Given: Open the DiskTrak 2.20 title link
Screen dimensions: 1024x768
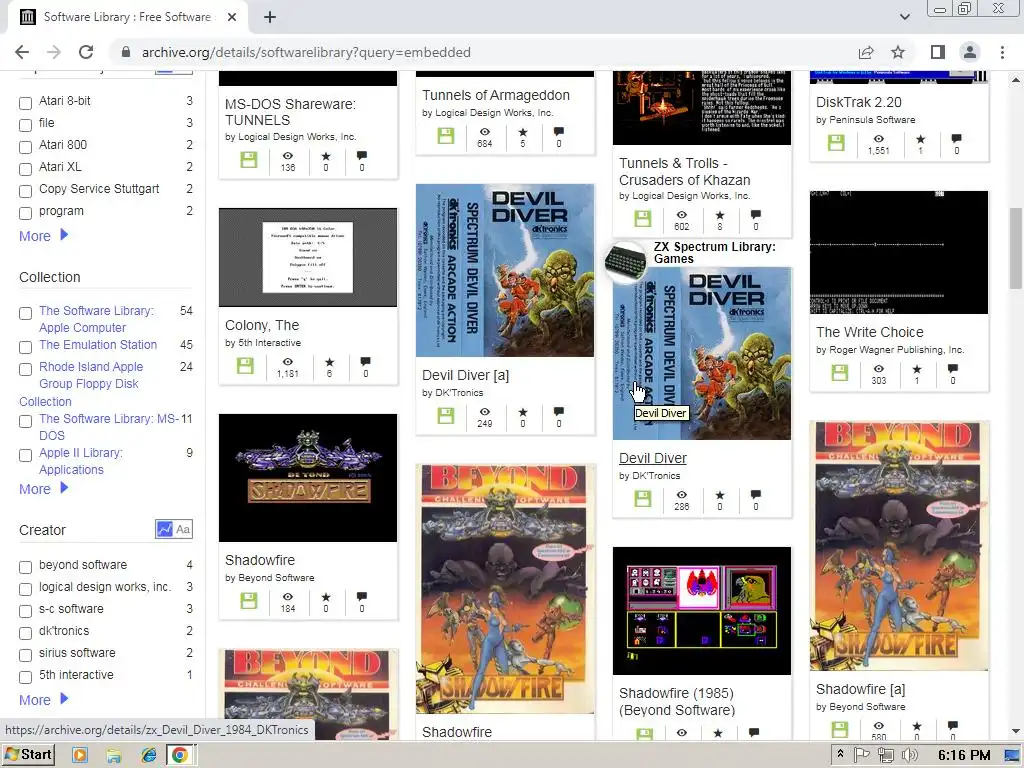Looking at the screenshot, I should (858, 102).
